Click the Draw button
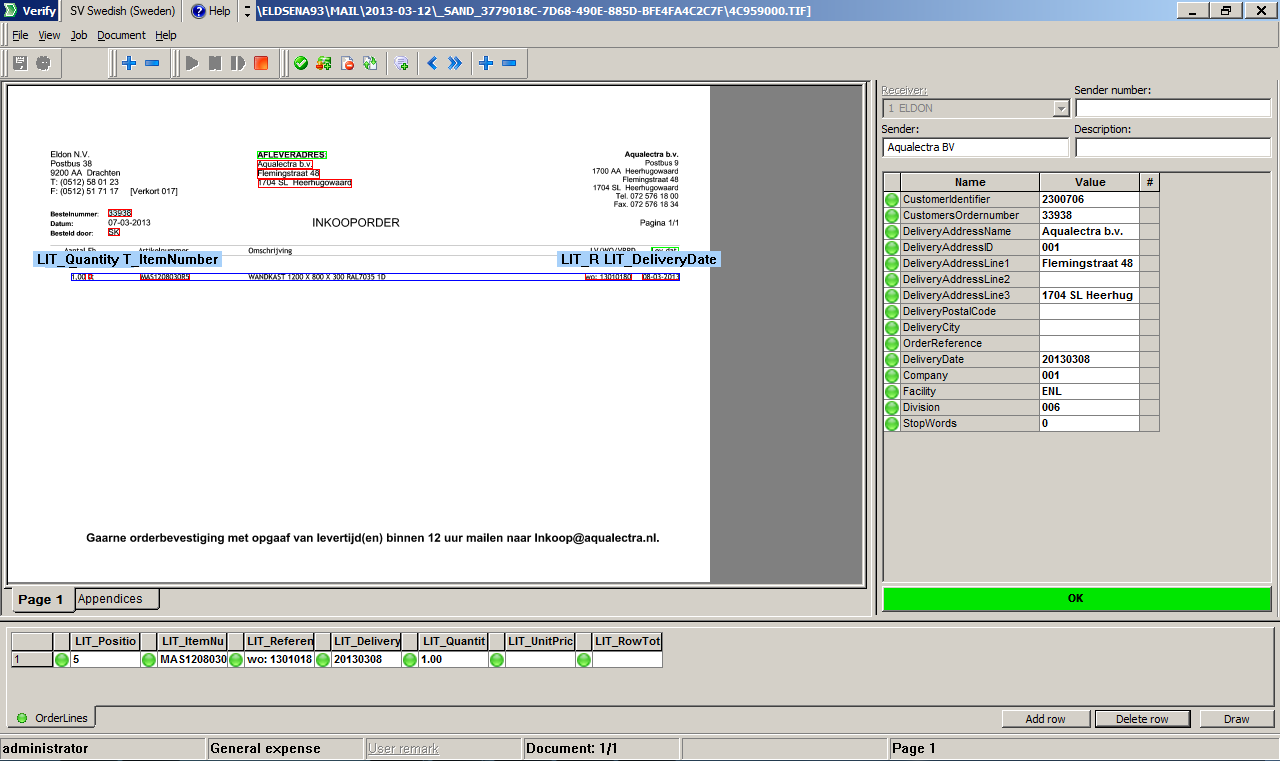The width and height of the screenshot is (1280, 761). 1237,719
